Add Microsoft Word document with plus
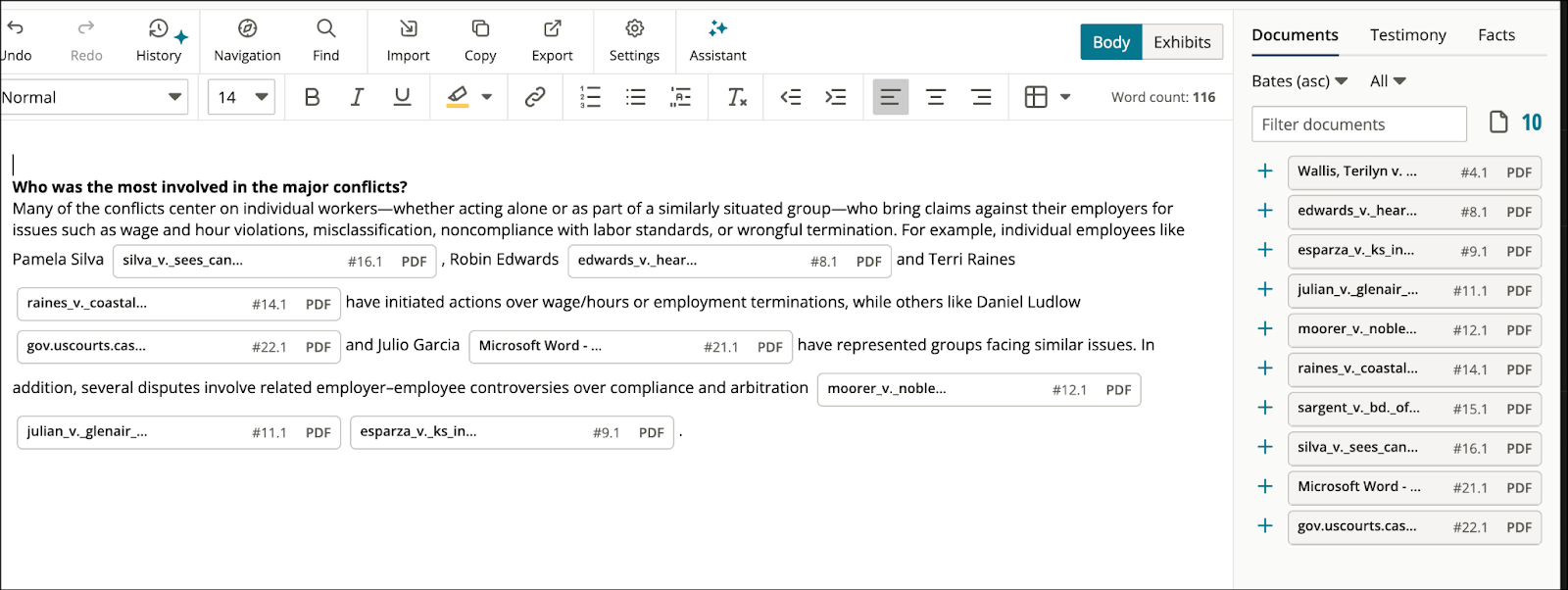The width and height of the screenshot is (1568, 590). [x=1265, y=487]
